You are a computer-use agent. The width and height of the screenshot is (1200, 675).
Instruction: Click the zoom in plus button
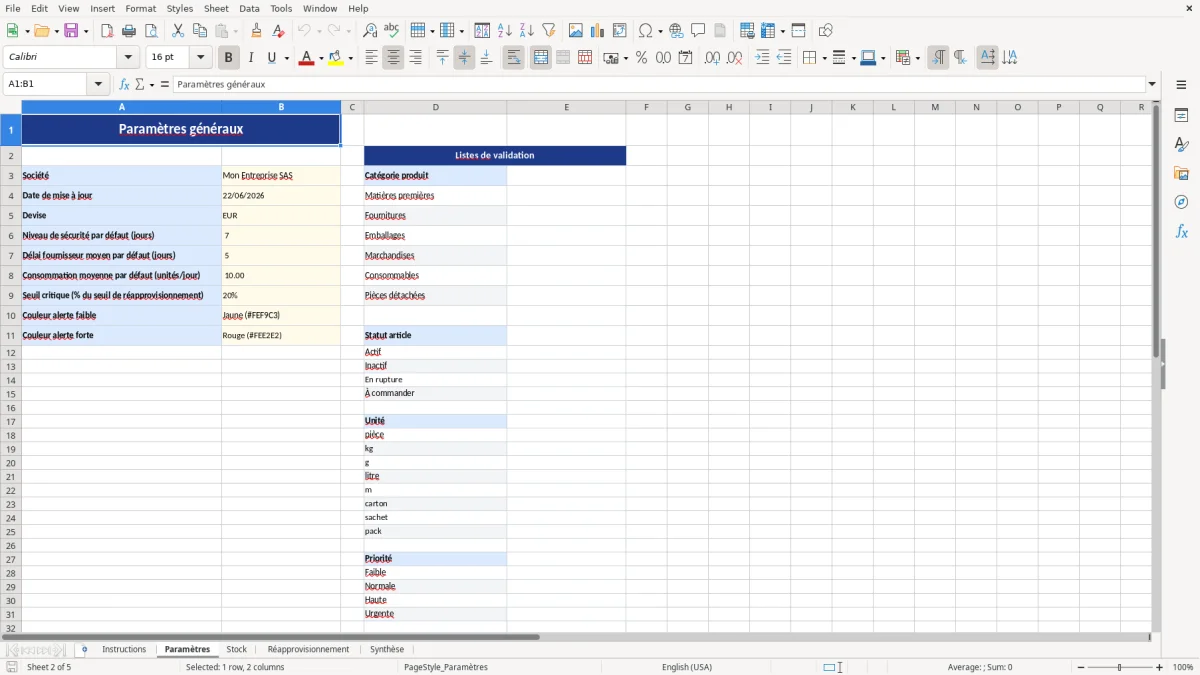pyautogui.click(x=1160, y=667)
